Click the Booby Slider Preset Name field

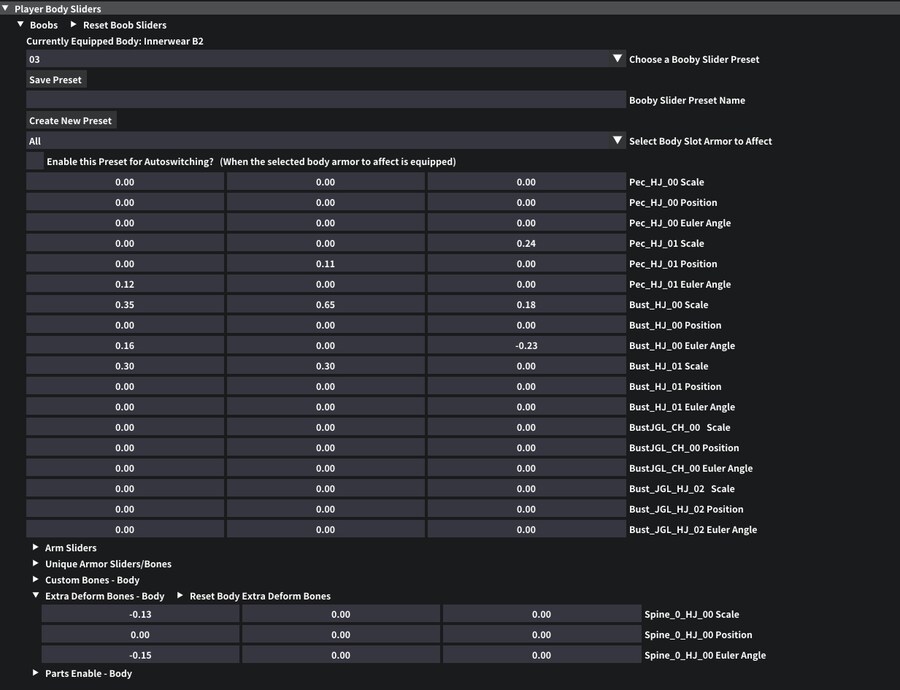[x=325, y=100]
